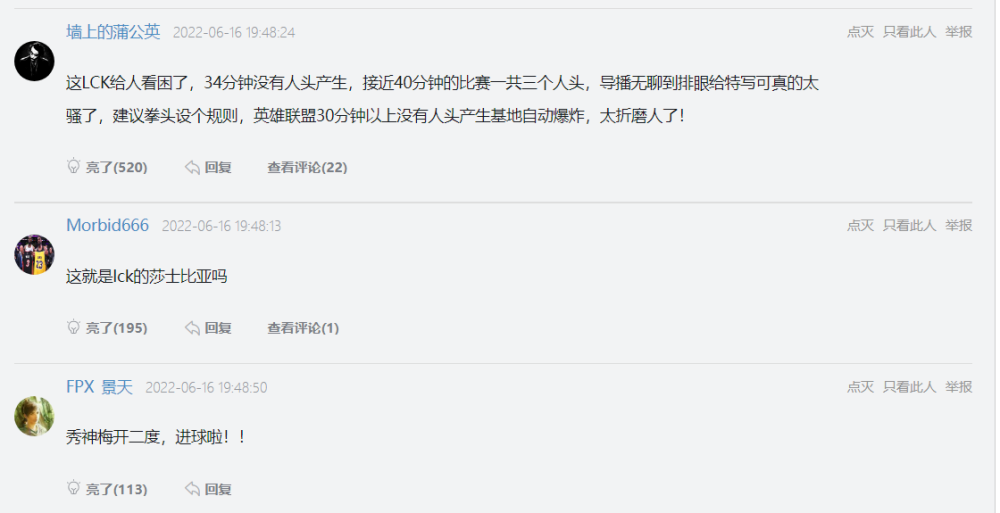The image size is (1000, 513).
Task: Toggle 只看此人 for FPX 景天
Action: tap(909, 387)
